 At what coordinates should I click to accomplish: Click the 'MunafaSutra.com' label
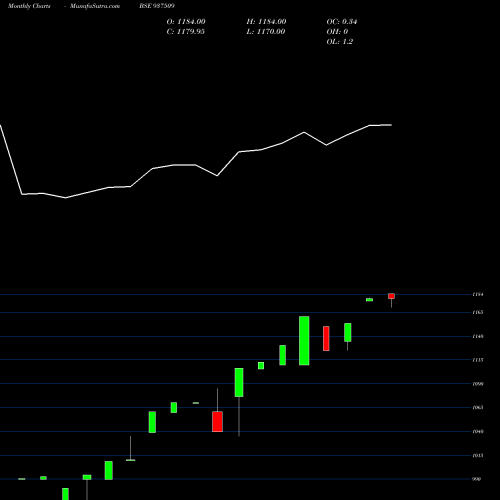click(95, 6)
